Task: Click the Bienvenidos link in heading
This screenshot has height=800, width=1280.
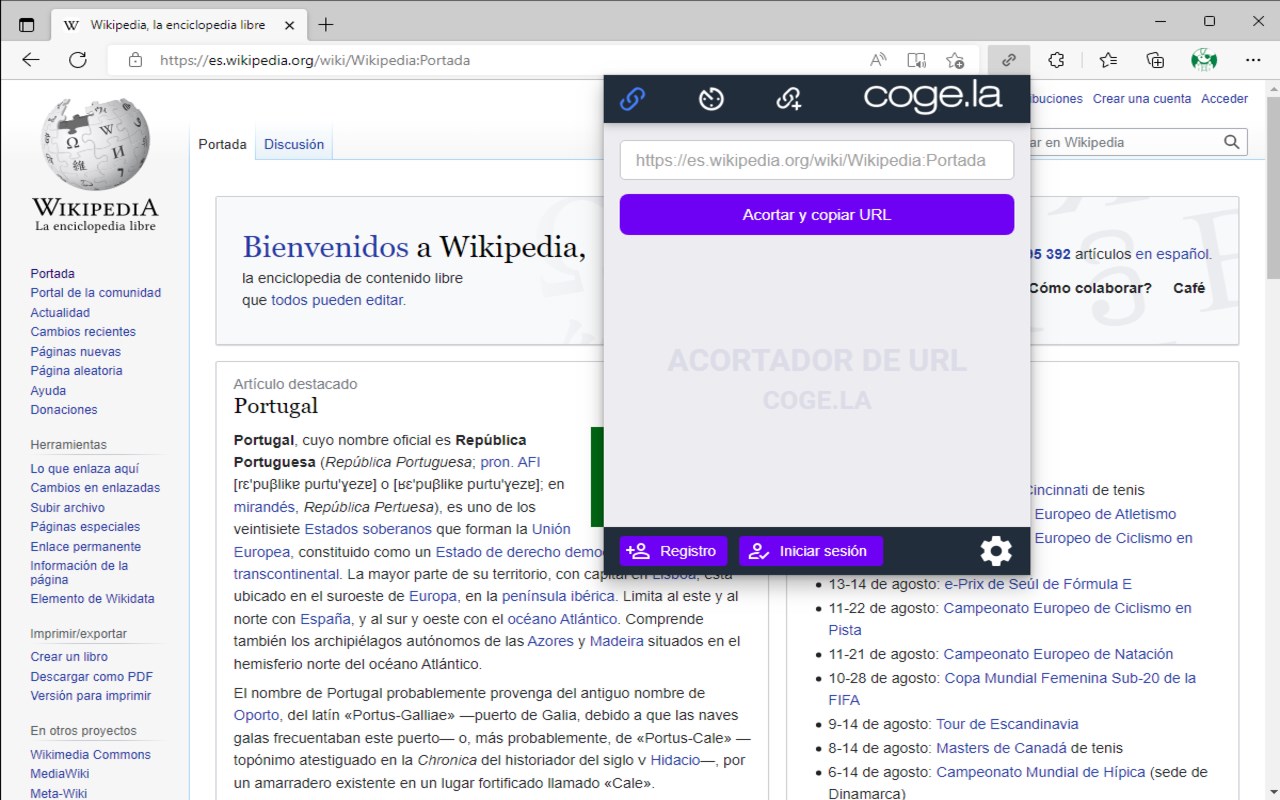Action: click(x=326, y=247)
